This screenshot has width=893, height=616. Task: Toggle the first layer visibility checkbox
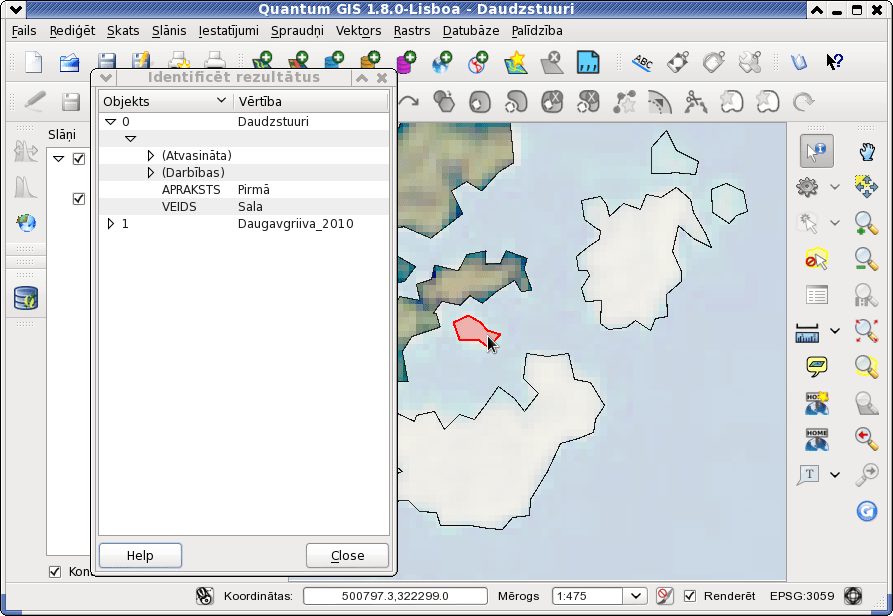click(79, 159)
